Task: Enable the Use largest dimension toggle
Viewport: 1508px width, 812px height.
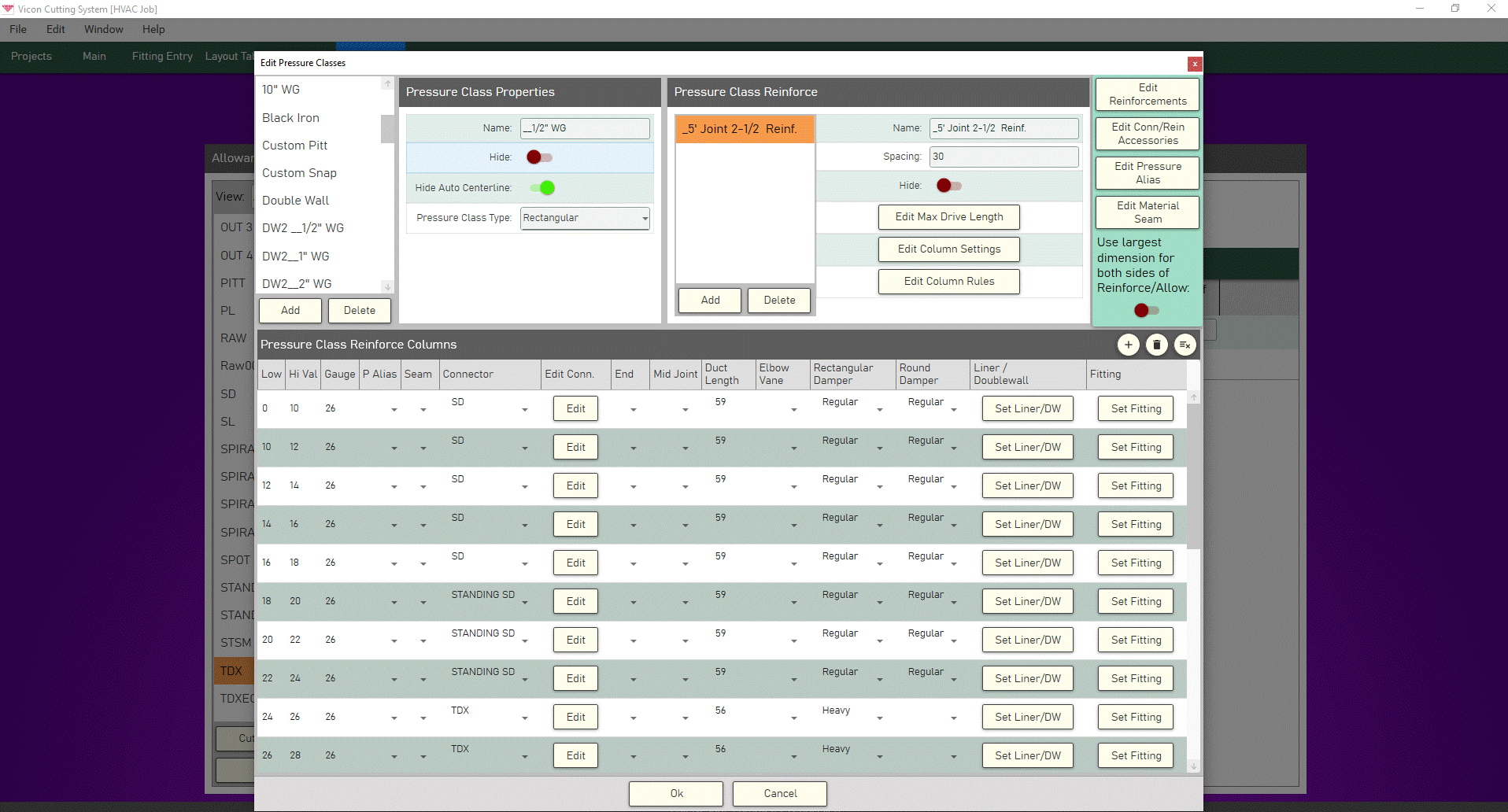Action: (1146, 310)
